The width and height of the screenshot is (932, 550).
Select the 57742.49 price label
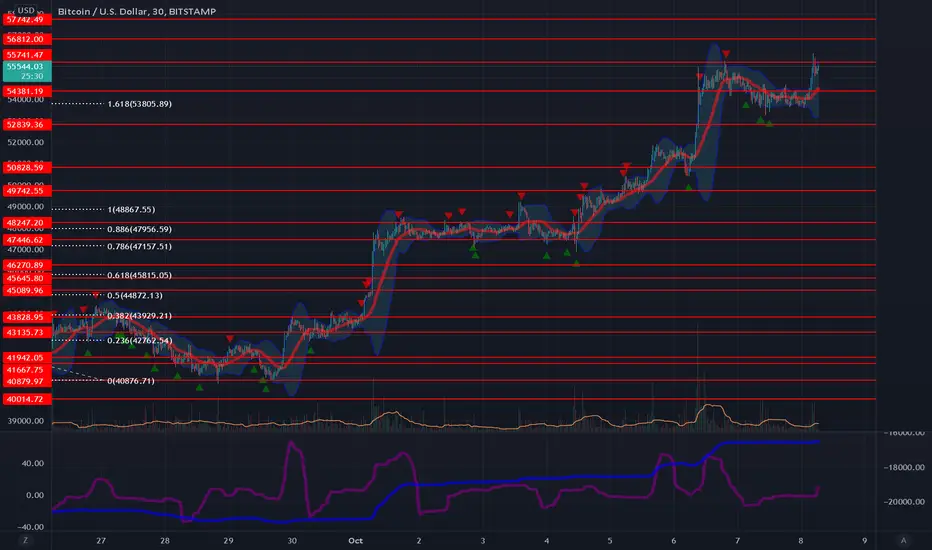pyautogui.click(x=27, y=20)
